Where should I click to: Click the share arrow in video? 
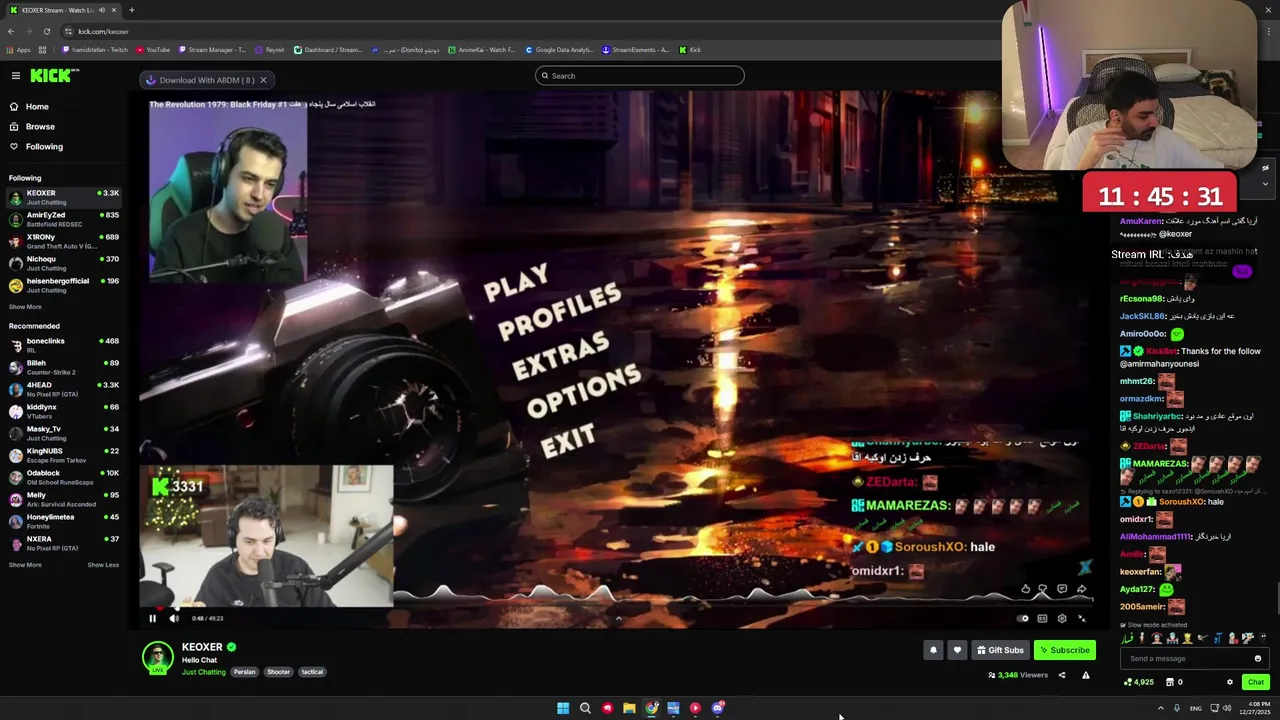pyautogui.click(x=1081, y=590)
